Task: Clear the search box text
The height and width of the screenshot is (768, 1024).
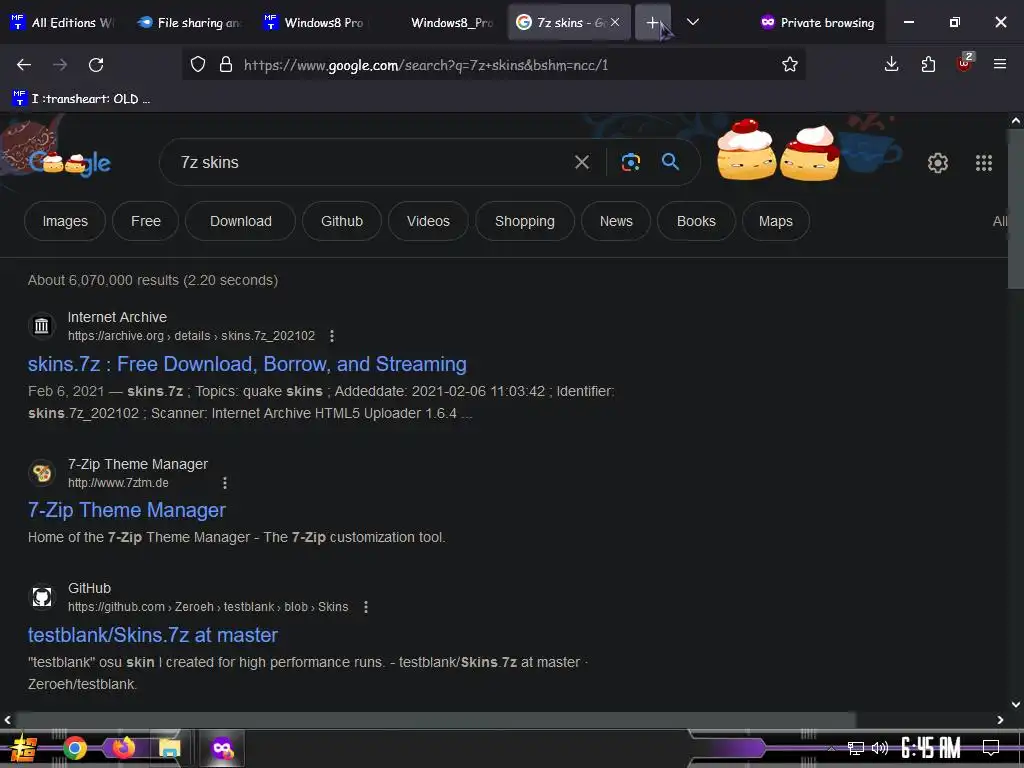Action: pyautogui.click(x=581, y=162)
